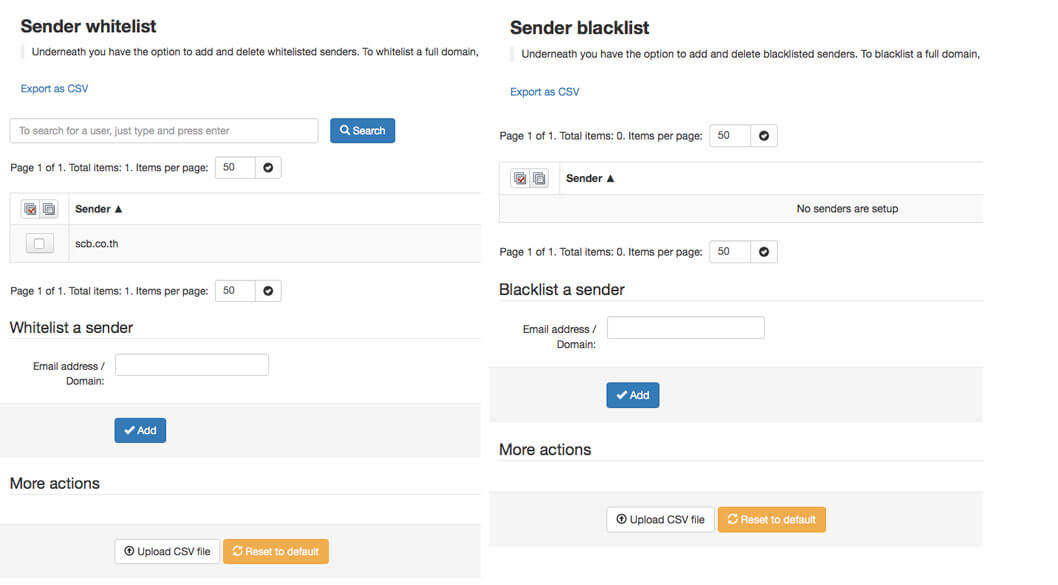Export whitelist as CSV
The width and height of the screenshot is (1058, 585).
pos(54,88)
